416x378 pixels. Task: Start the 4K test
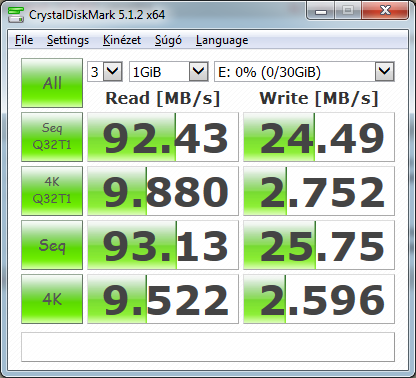tap(52, 299)
